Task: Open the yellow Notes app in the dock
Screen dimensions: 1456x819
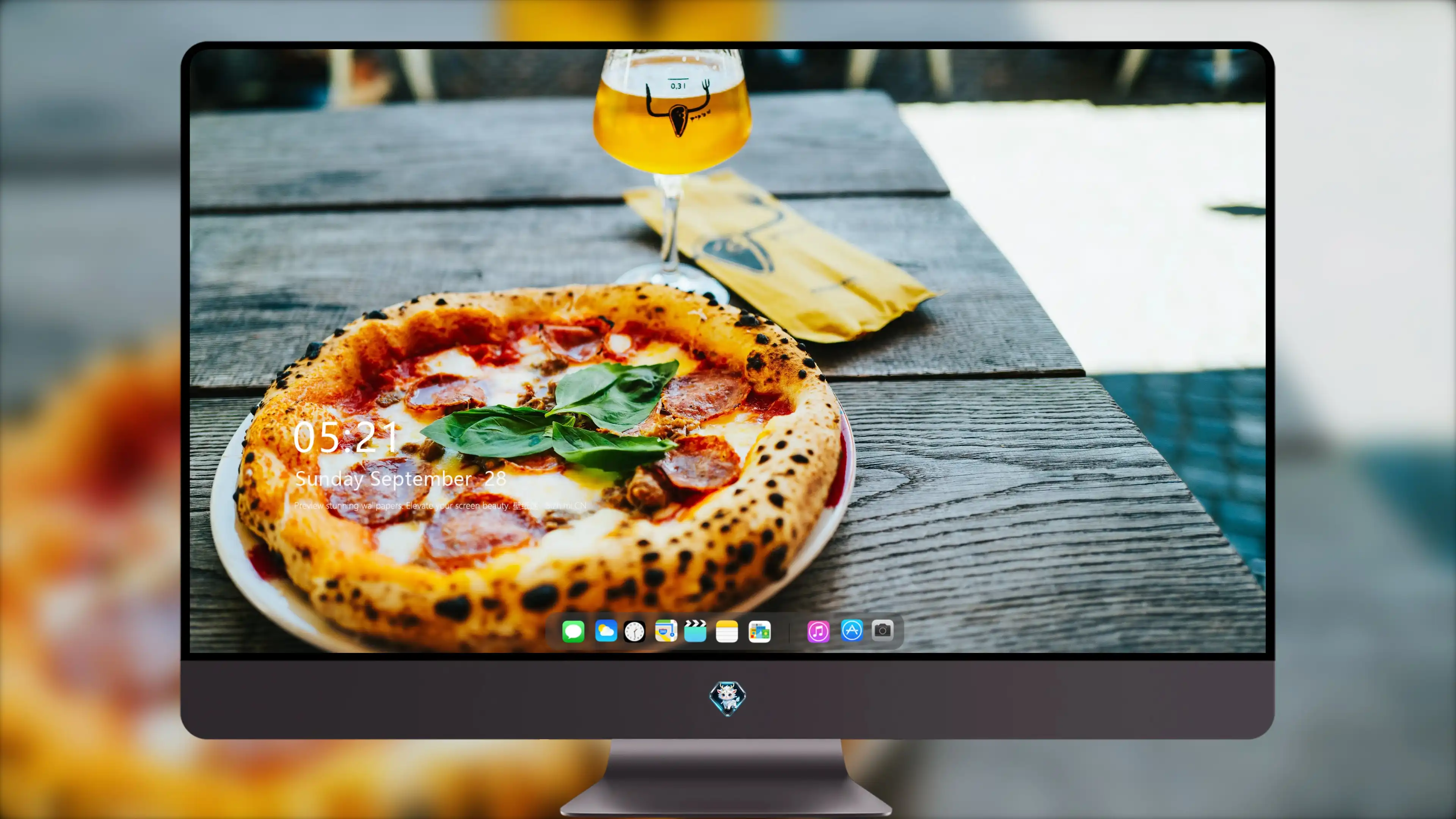Action: pyautogui.click(x=727, y=631)
